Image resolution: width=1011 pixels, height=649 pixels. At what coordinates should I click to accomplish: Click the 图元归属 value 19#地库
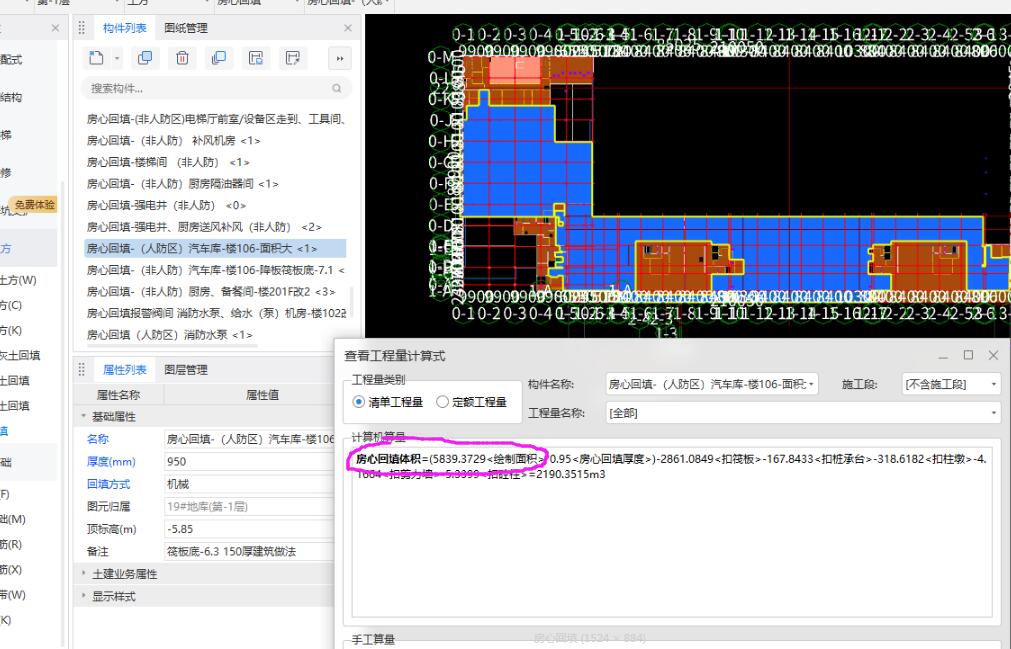pos(250,507)
